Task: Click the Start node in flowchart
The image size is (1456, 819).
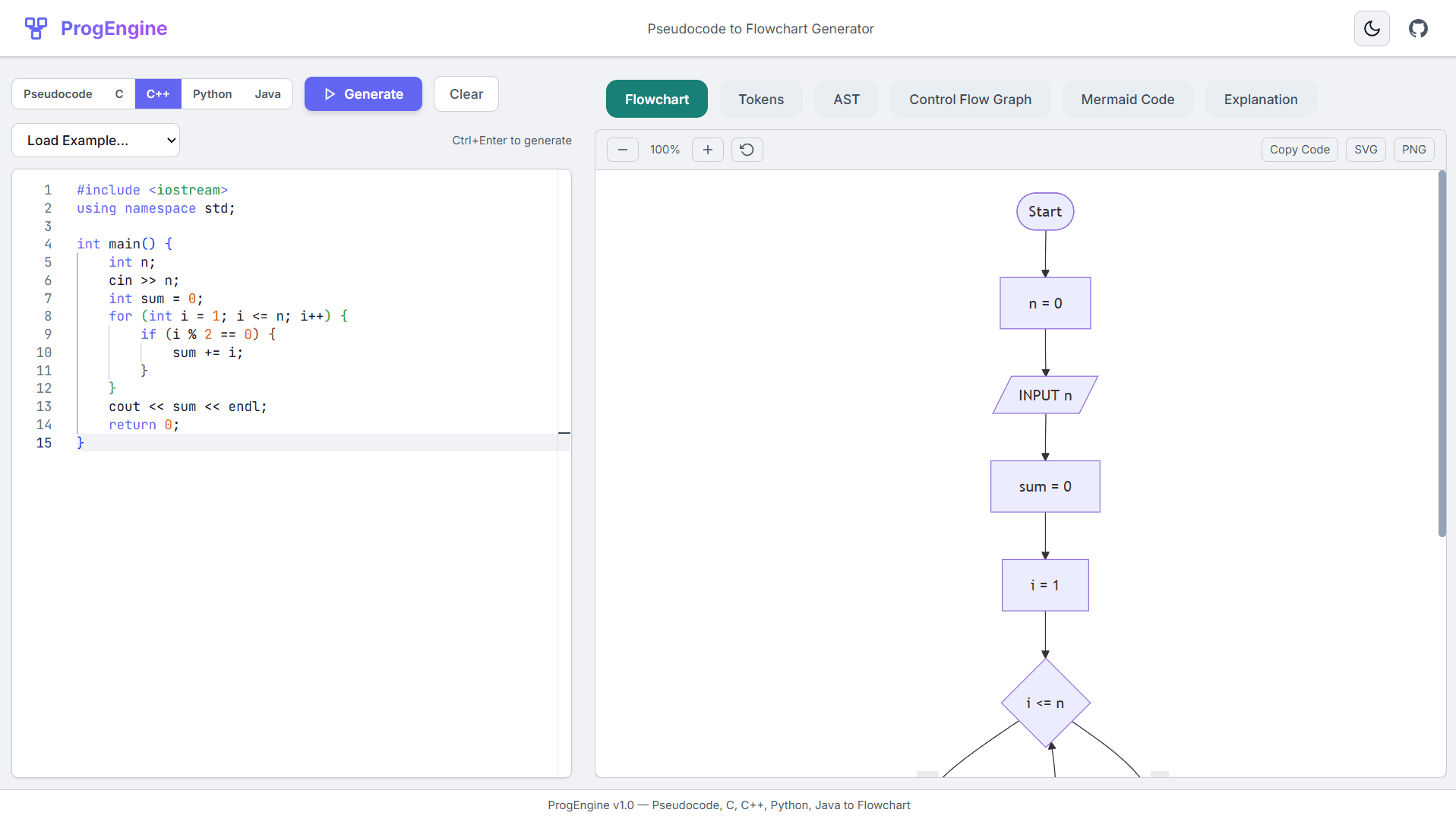Action: click(x=1045, y=212)
